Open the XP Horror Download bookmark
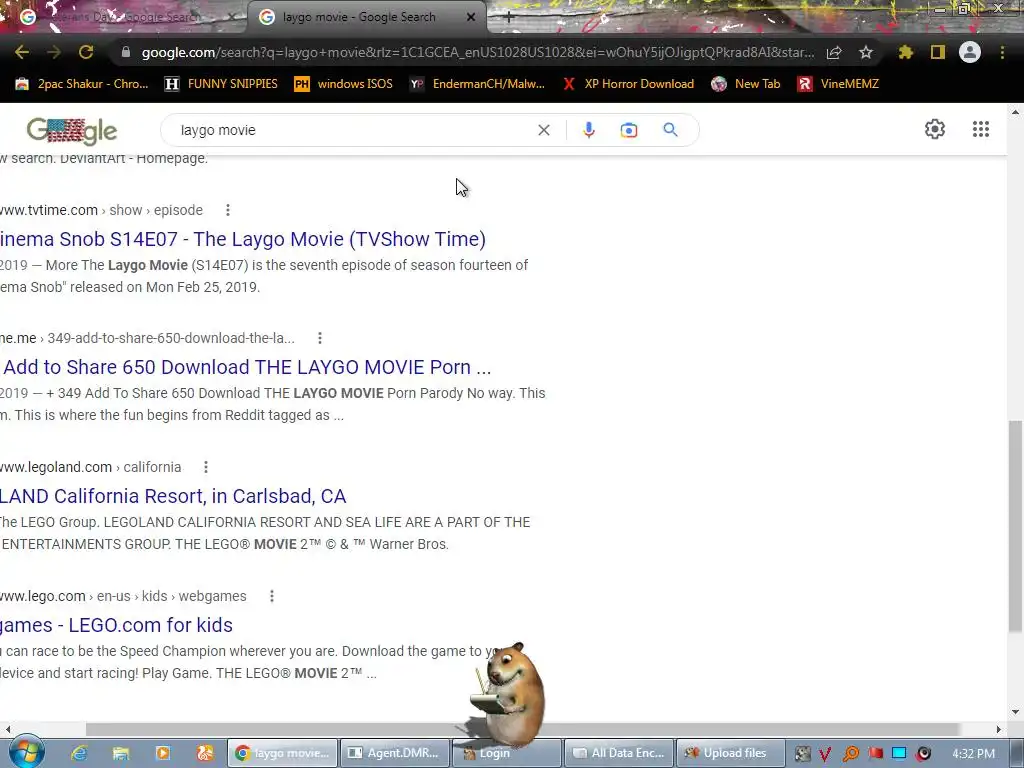The image size is (1024, 768). coord(628,84)
